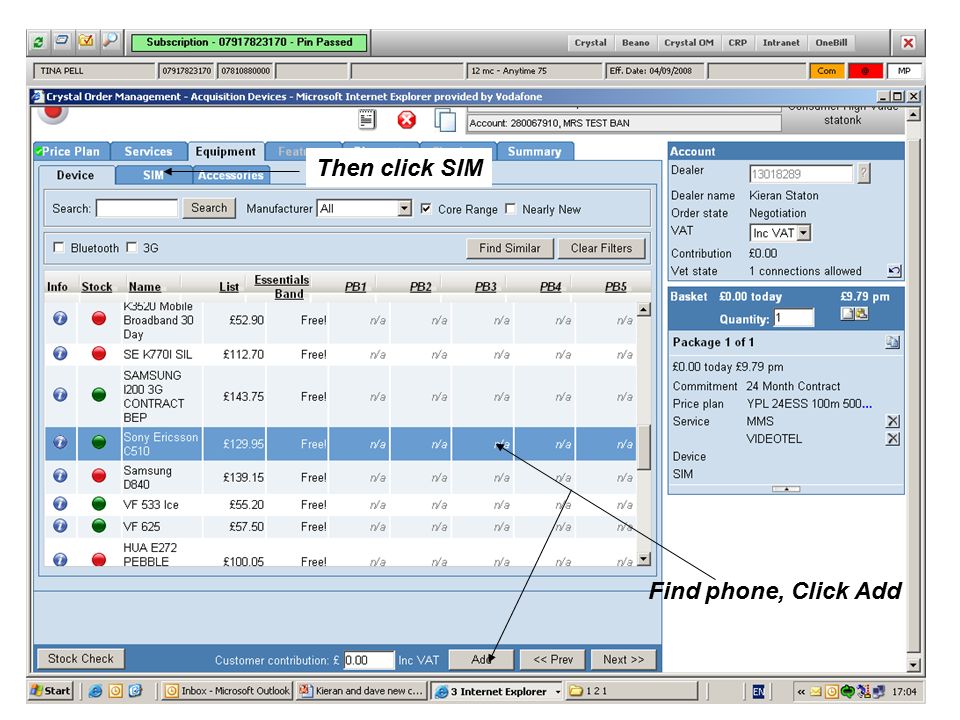This screenshot has width=960, height=720.
Task: Click the basket Quantity field
Action: pos(793,318)
